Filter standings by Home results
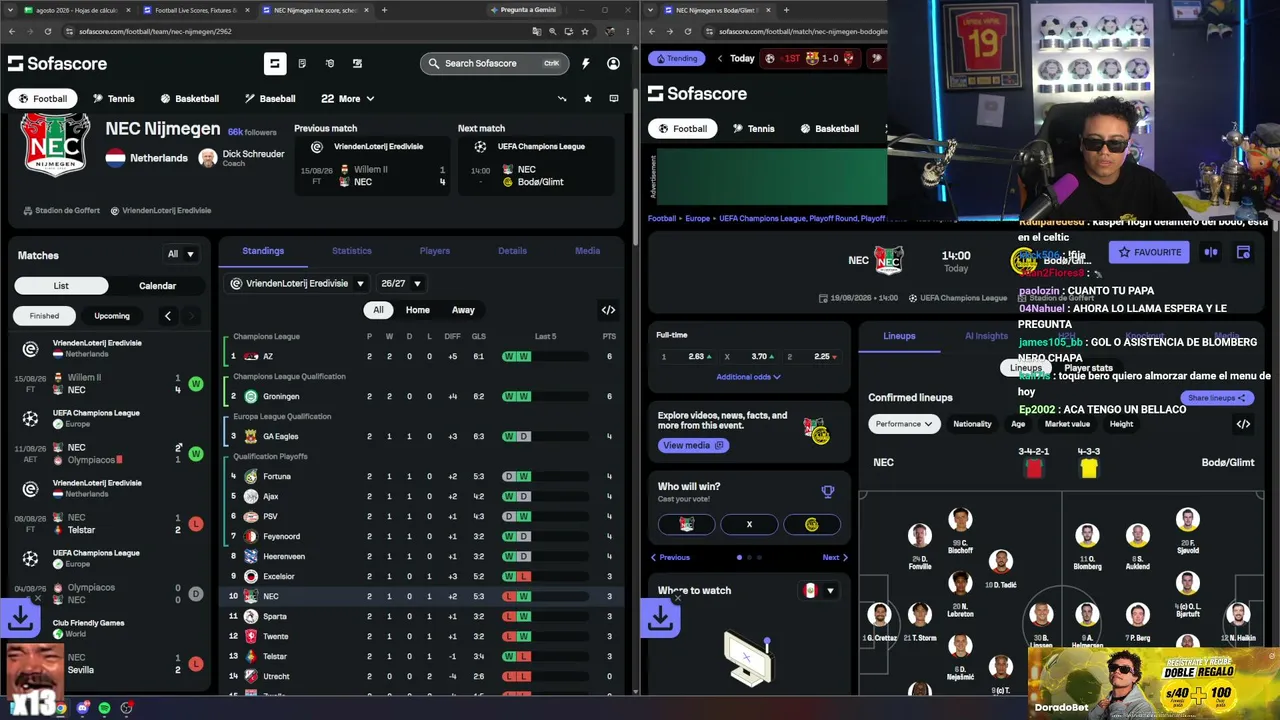This screenshot has width=1280, height=720. click(418, 310)
